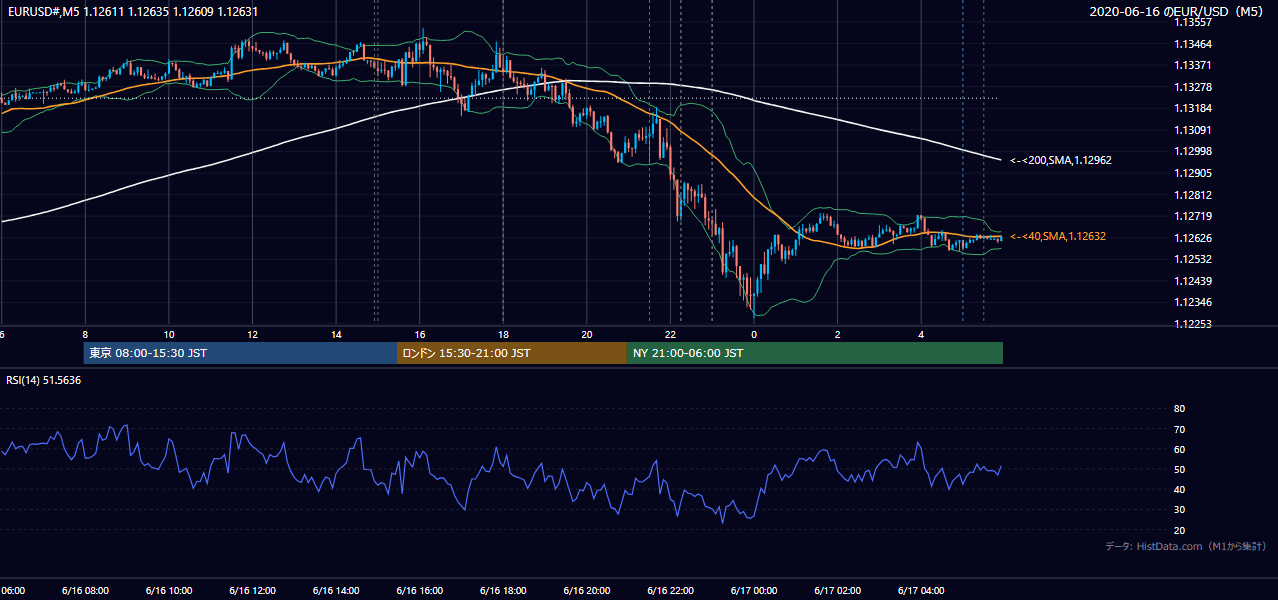
Task: Click the 200 SMA 1.12962 label
Action: pos(1060,160)
